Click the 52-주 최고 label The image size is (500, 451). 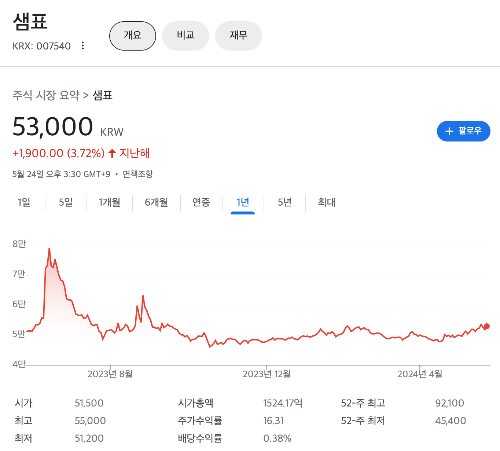(363, 403)
